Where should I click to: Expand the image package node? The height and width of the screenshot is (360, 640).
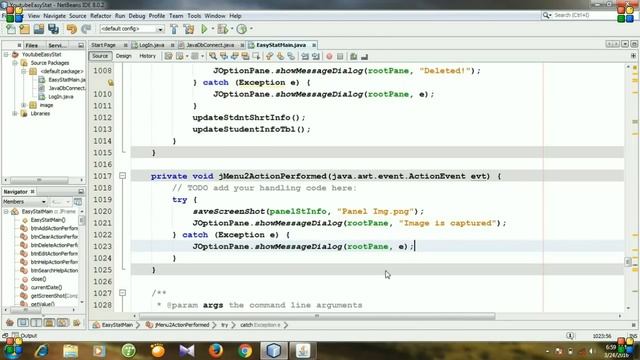point(24,105)
